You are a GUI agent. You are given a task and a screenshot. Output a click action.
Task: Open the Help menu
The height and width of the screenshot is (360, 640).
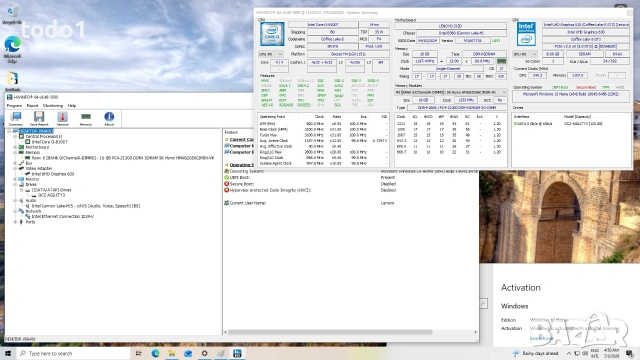coord(72,106)
